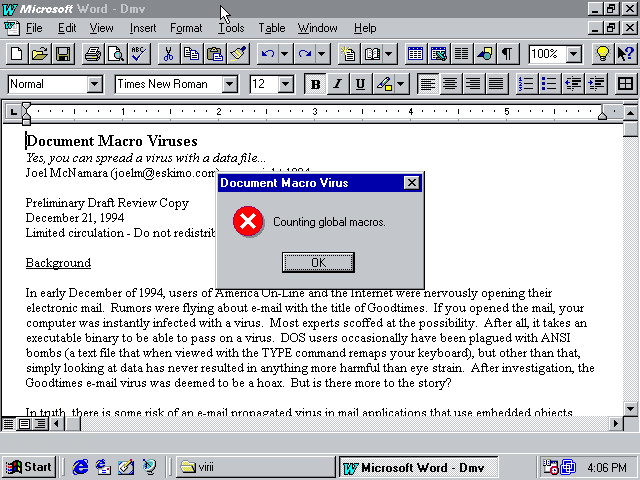Screen dimensions: 640x480
Task: Click the New document icon
Action: tap(17, 54)
